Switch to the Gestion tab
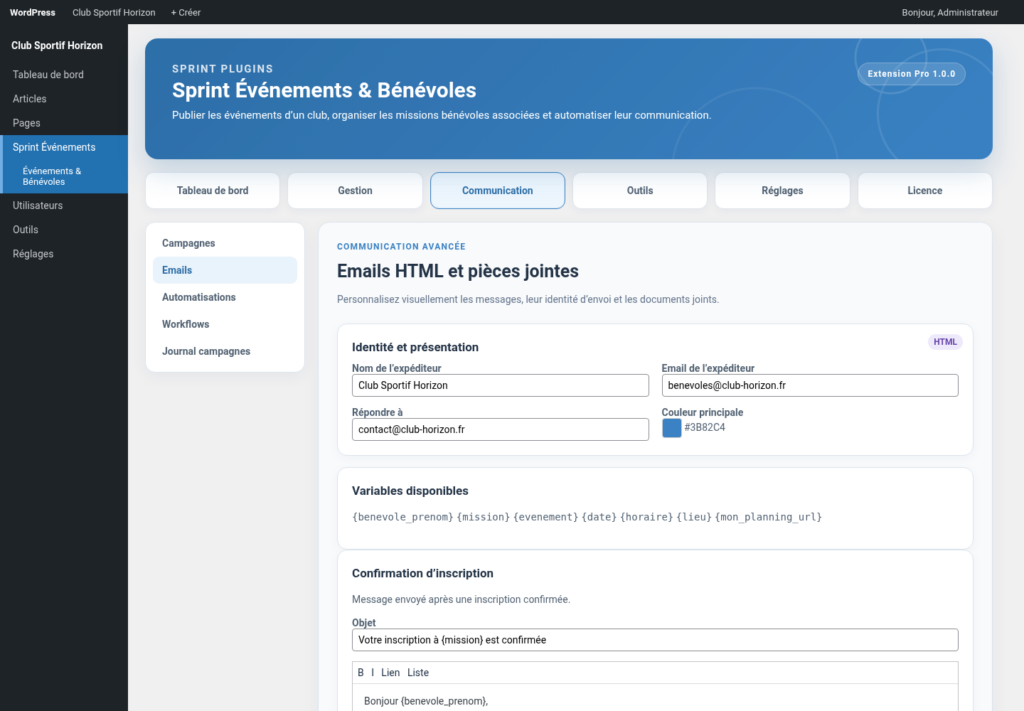Image resolution: width=1024 pixels, height=711 pixels. pos(355,191)
